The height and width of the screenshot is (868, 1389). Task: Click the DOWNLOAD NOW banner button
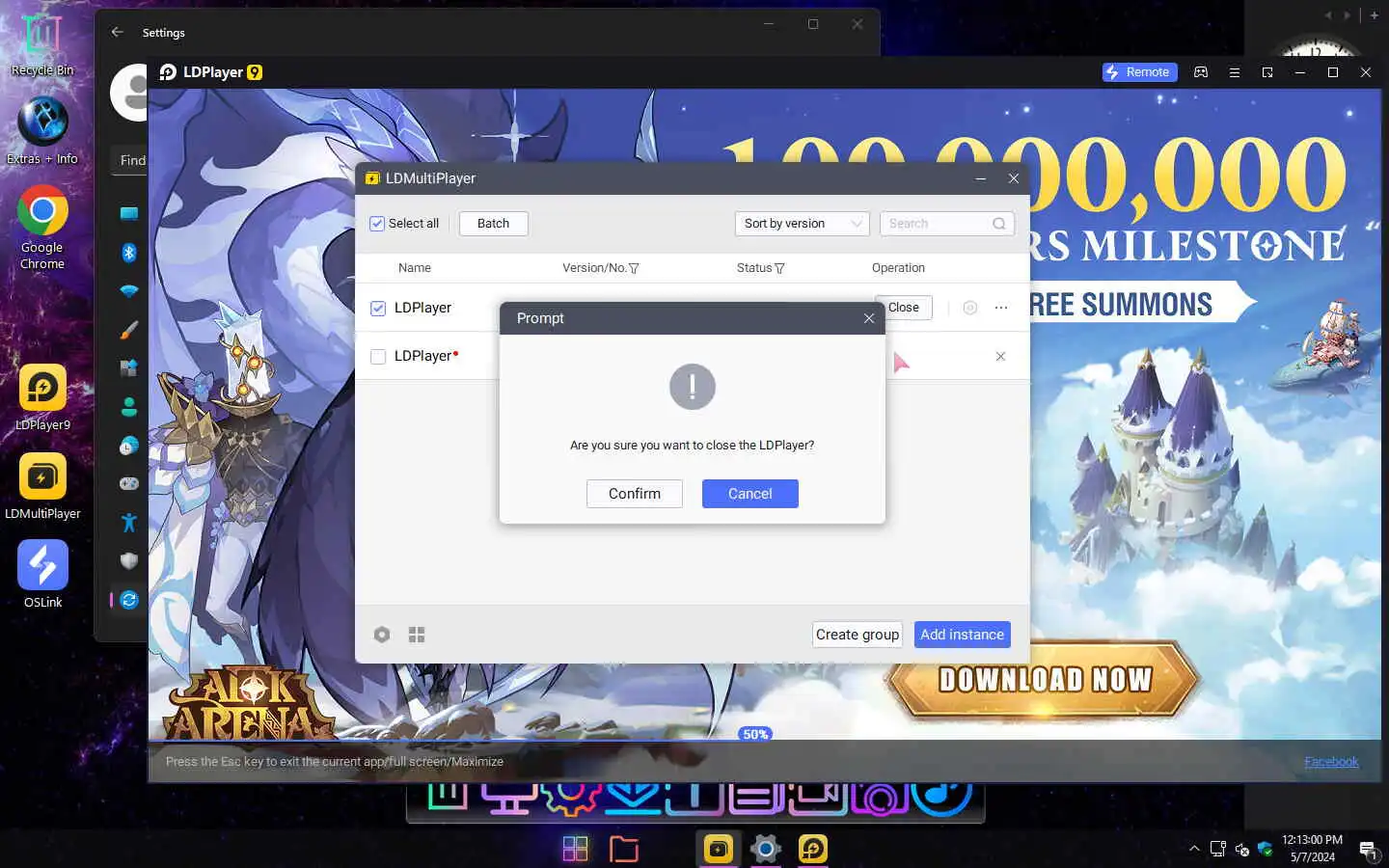1045,680
